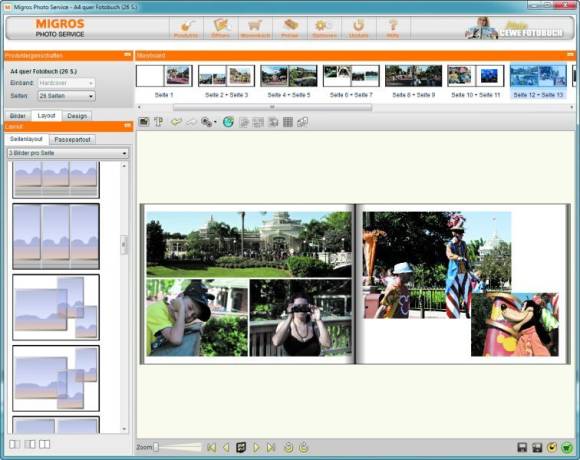
Task: Click the rotate right icon
Action: pos(304,447)
